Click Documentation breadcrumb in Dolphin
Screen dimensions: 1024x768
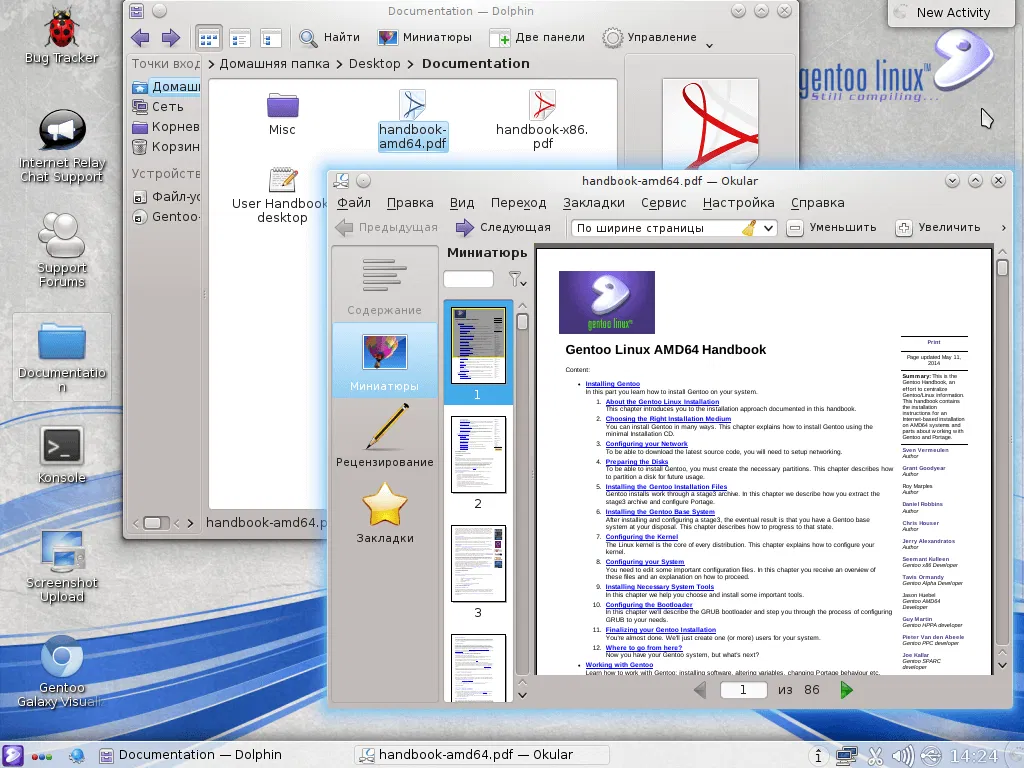pyautogui.click(x=475, y=64)
